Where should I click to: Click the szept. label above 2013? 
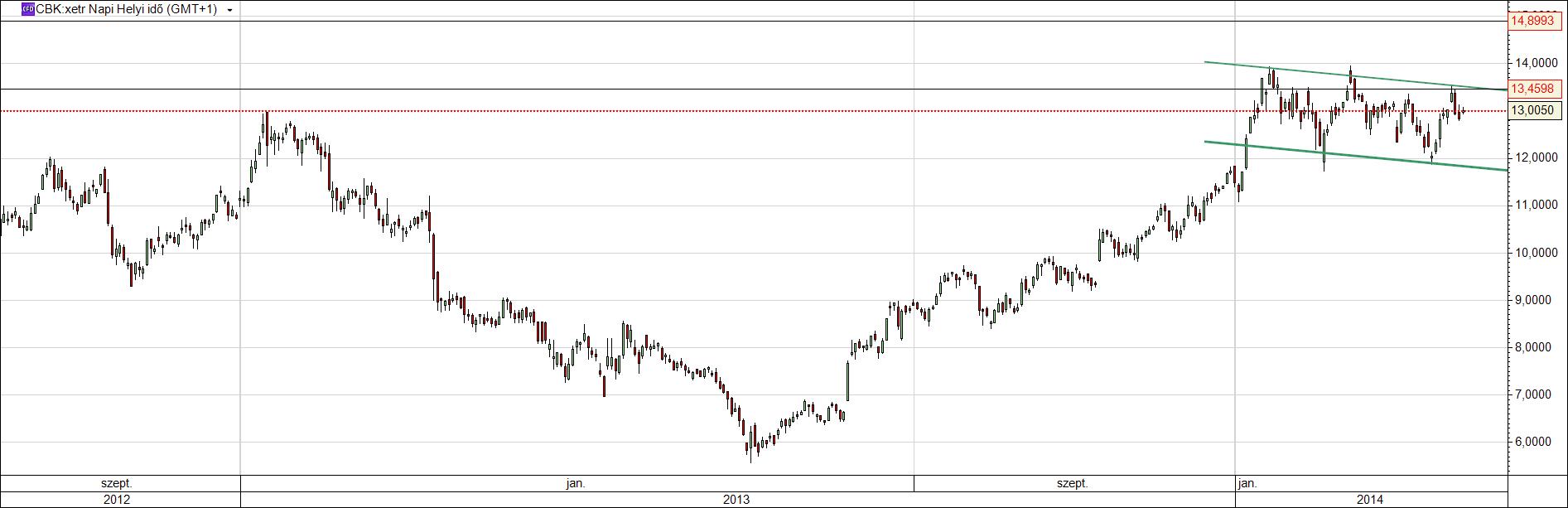pyautogui.click(x=1073, y=482)
